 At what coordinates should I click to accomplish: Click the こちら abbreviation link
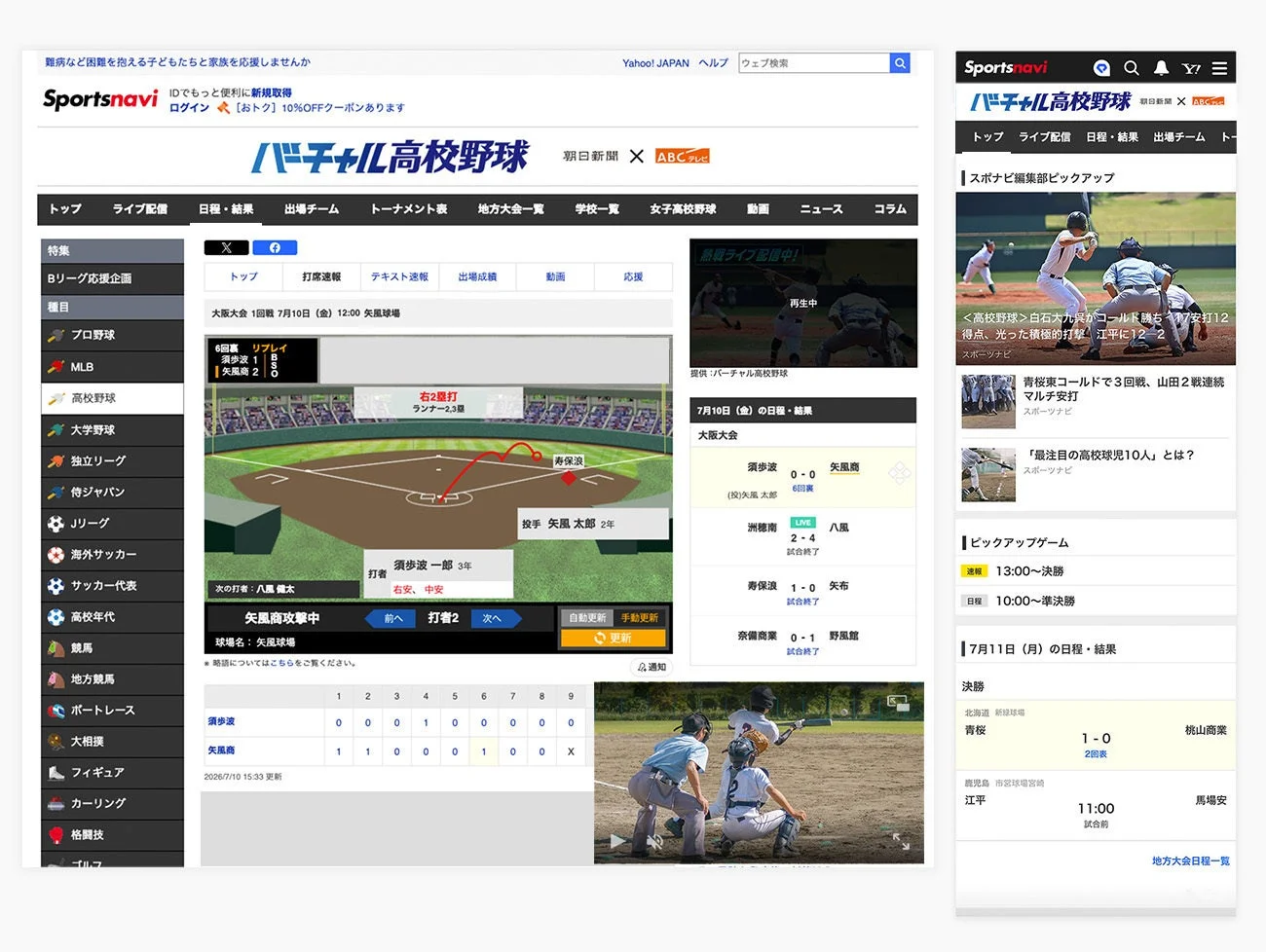pos(281,664)
